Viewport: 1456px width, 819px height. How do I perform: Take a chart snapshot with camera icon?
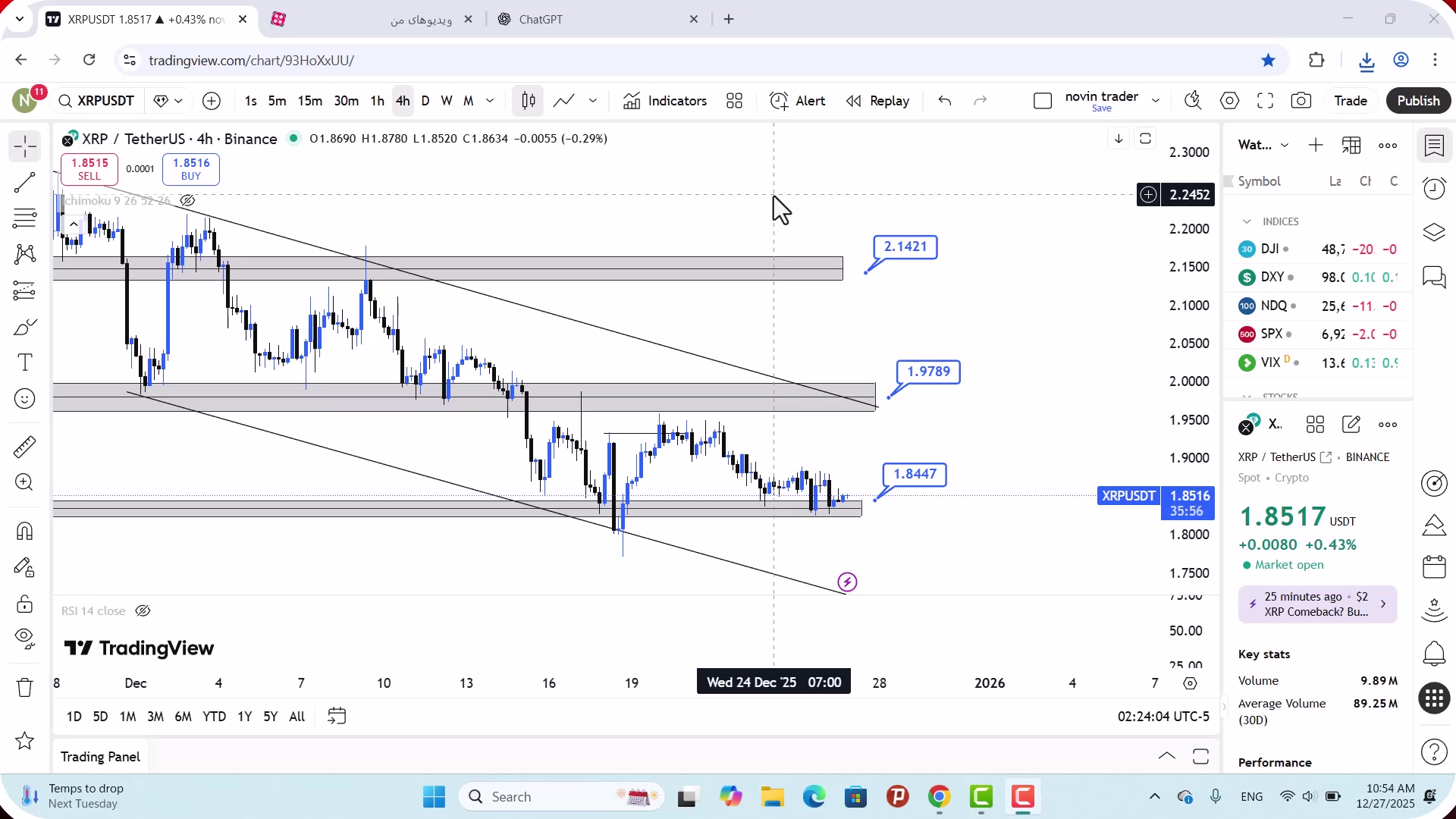click(x=1301, y=101)
